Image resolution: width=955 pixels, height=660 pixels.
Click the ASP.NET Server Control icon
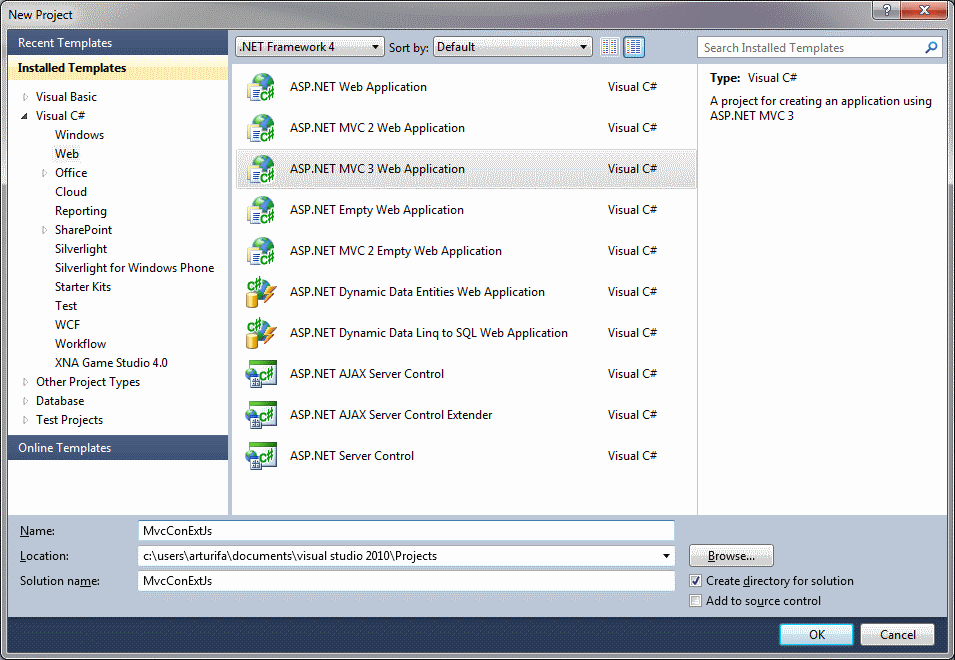(x=261, y=456)
